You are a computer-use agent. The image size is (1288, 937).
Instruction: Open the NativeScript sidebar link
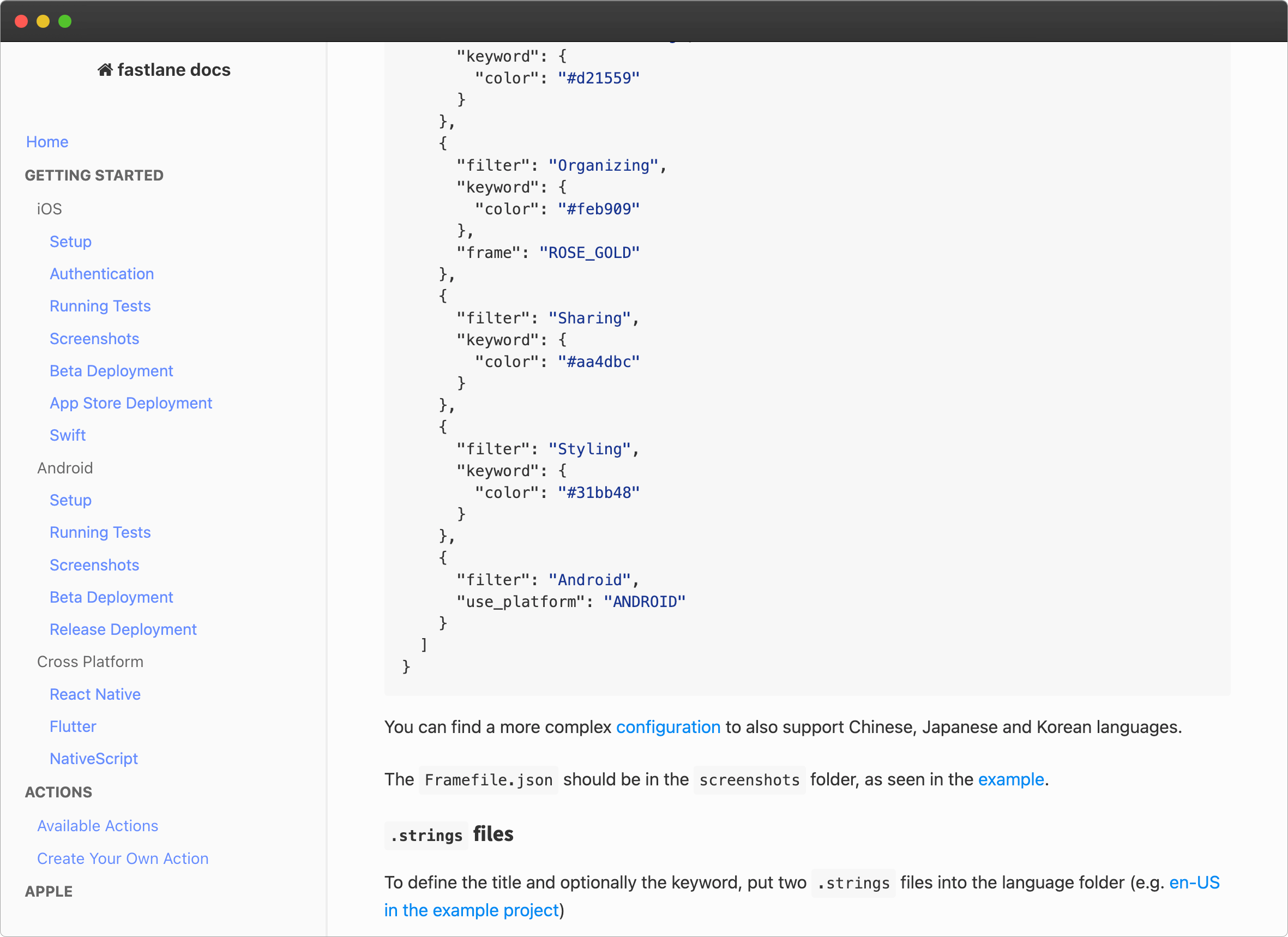click(94, 759)
